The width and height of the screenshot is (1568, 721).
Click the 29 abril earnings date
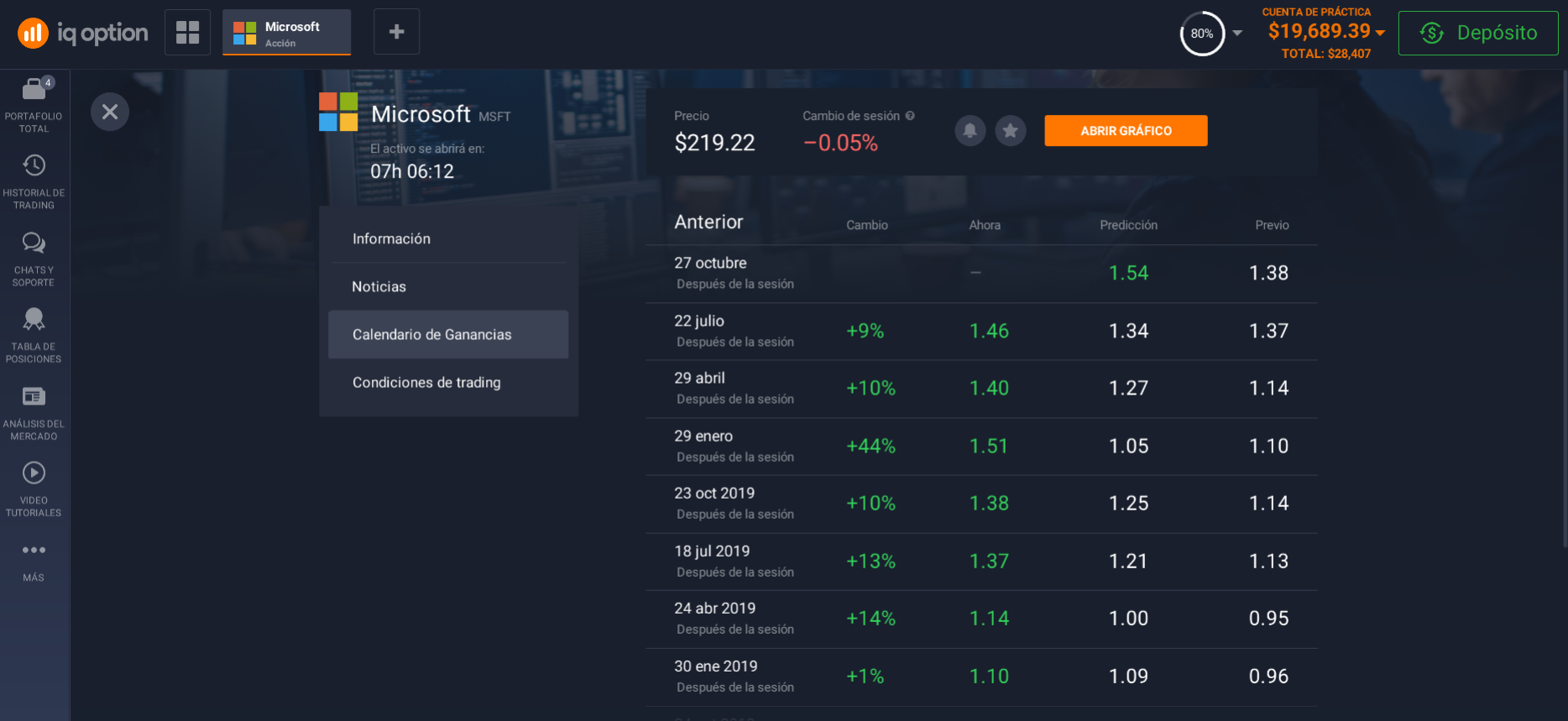pyautogui.click(x=699, y=379)
